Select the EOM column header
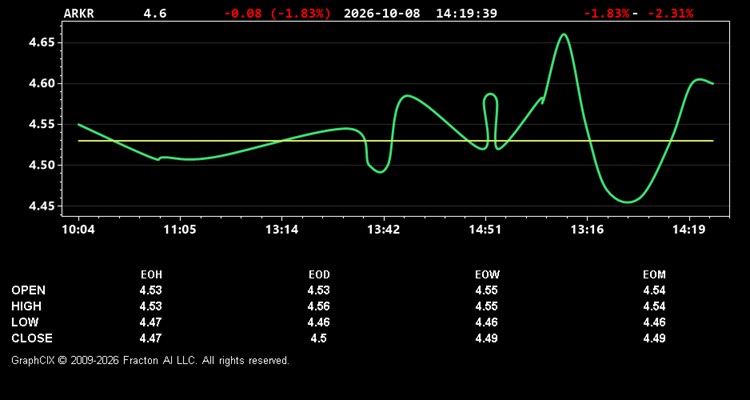Screen dimensions: 750x400 (x=654, y=275)
